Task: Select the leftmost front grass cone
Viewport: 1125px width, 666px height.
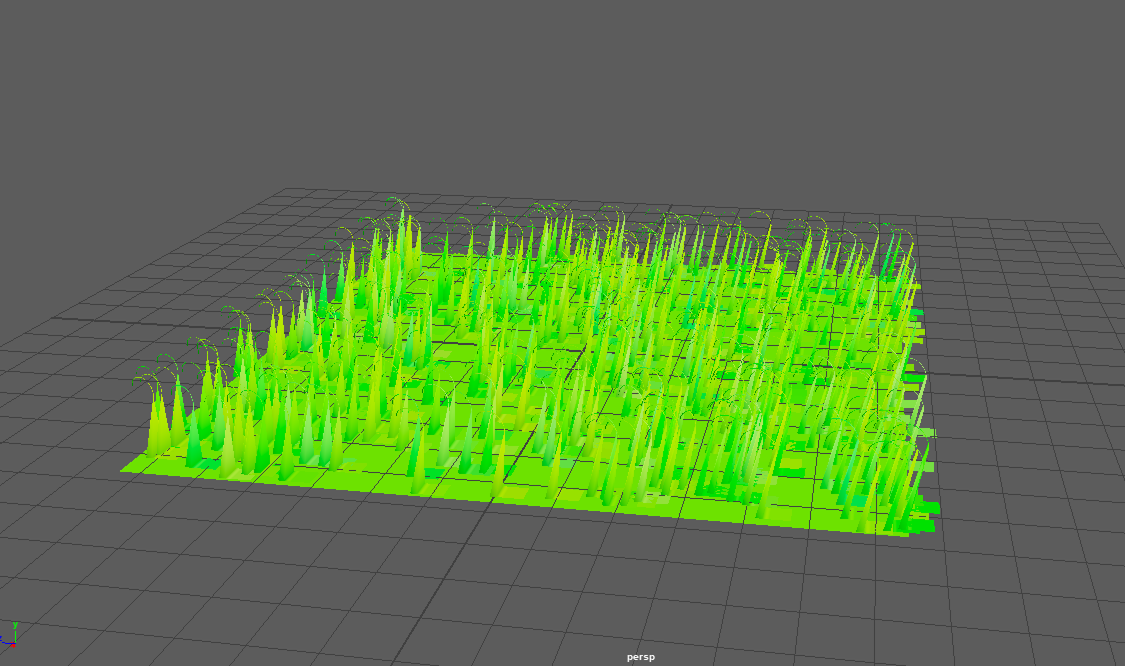Action: pos(157,425)
